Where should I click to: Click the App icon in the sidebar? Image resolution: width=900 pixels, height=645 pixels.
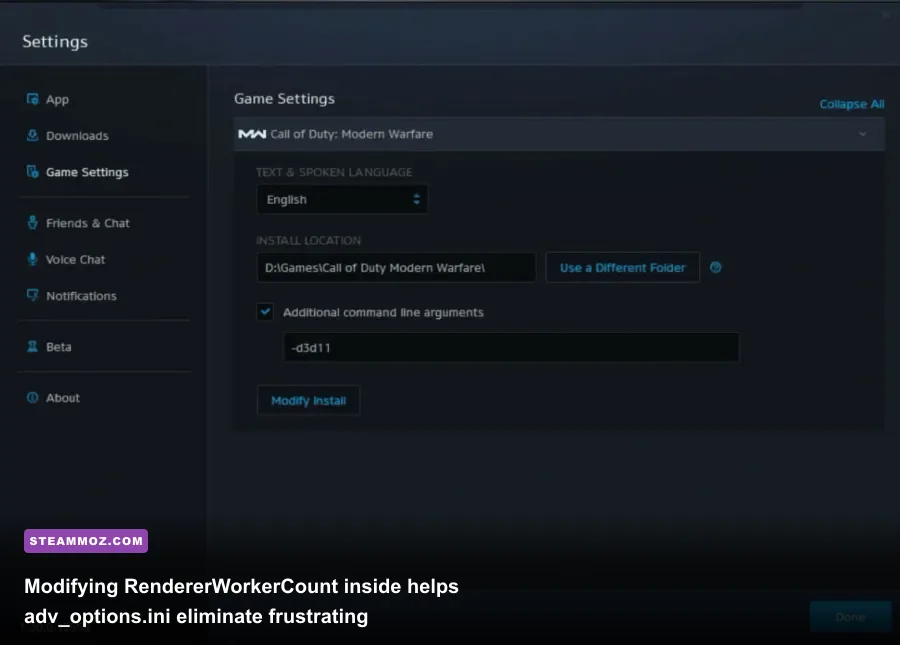tap(32, 99)
